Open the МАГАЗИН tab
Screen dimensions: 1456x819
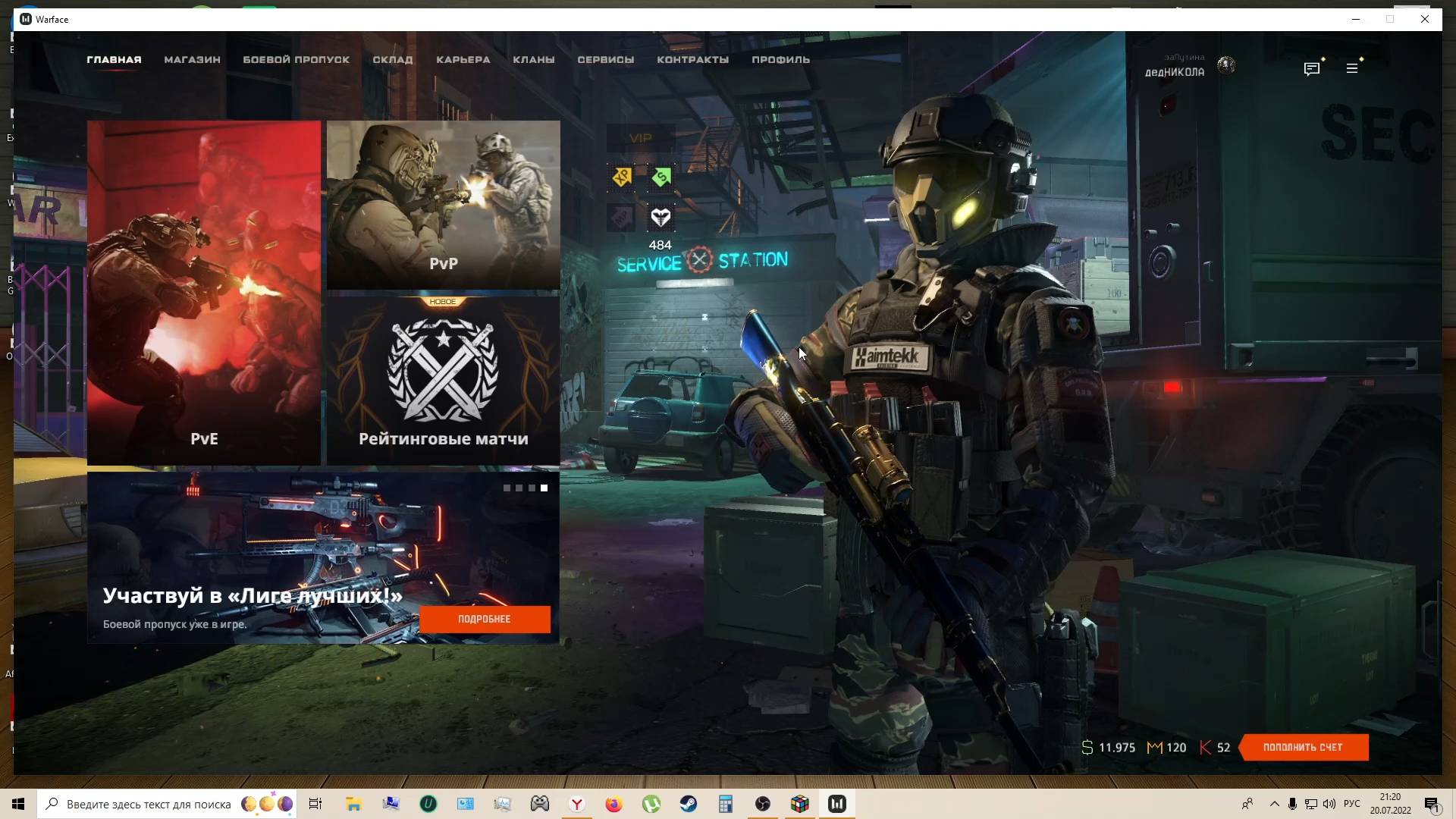pos(192,60)
